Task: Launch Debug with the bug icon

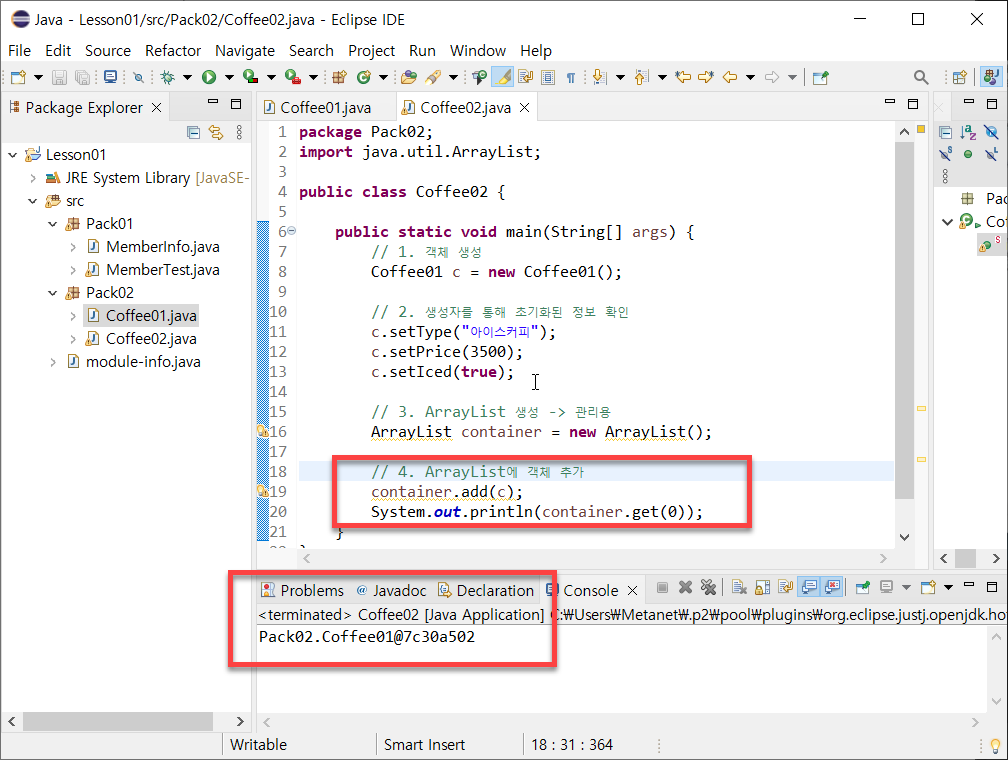Action: tap(168, 77)
